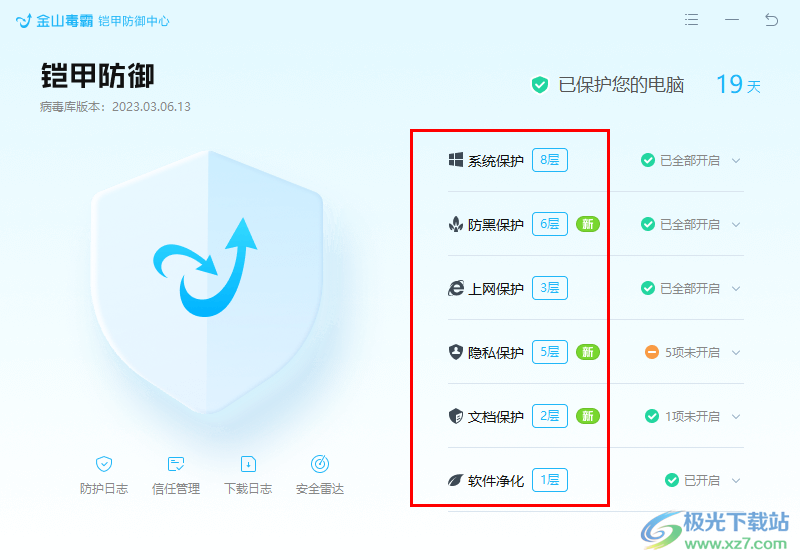800x560 pixels.
Task: Click the 1项未开启 status text
Action: point(692,417)
